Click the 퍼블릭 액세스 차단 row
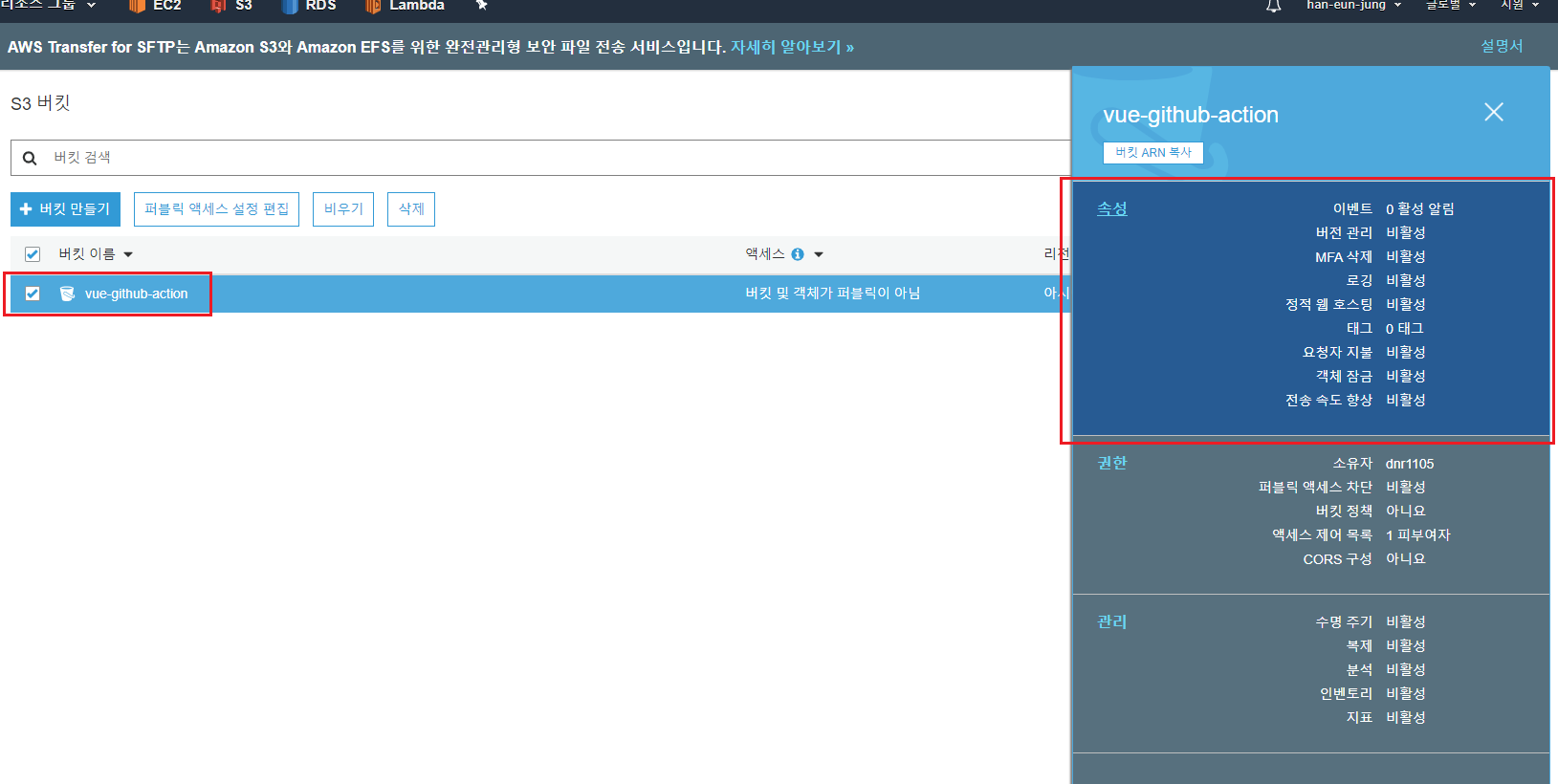The height and width of the screenshot is (784, 1558). tap(1342, 487)
